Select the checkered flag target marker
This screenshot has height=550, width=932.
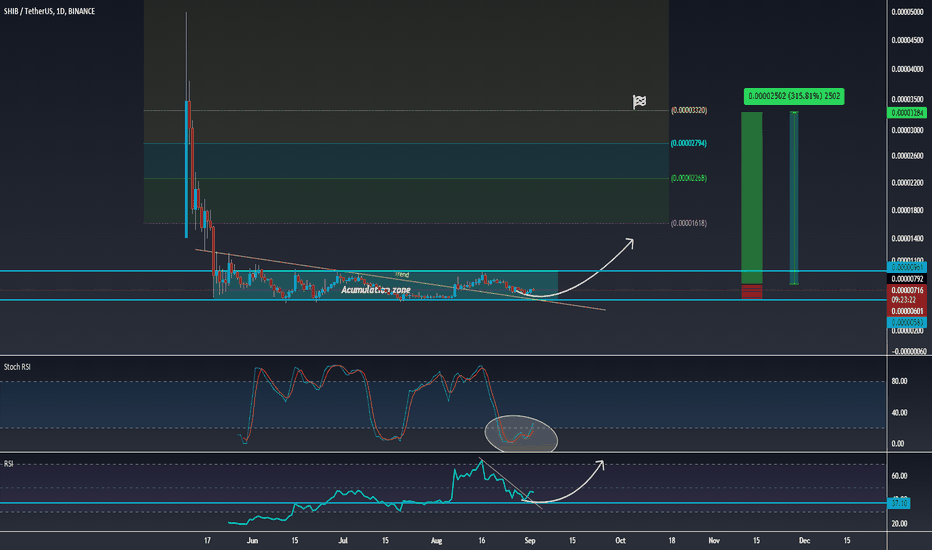pyautogui.click(x=639, y=102)
